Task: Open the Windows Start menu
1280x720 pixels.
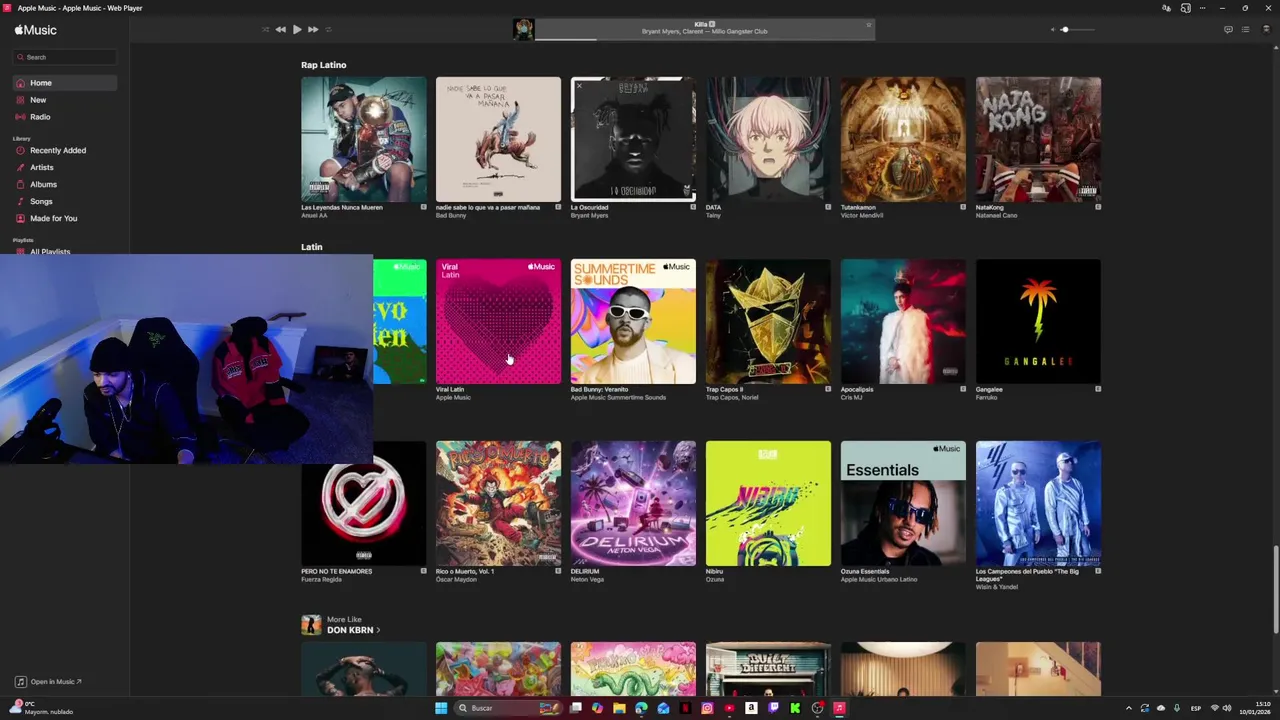Action: (441, 708)
